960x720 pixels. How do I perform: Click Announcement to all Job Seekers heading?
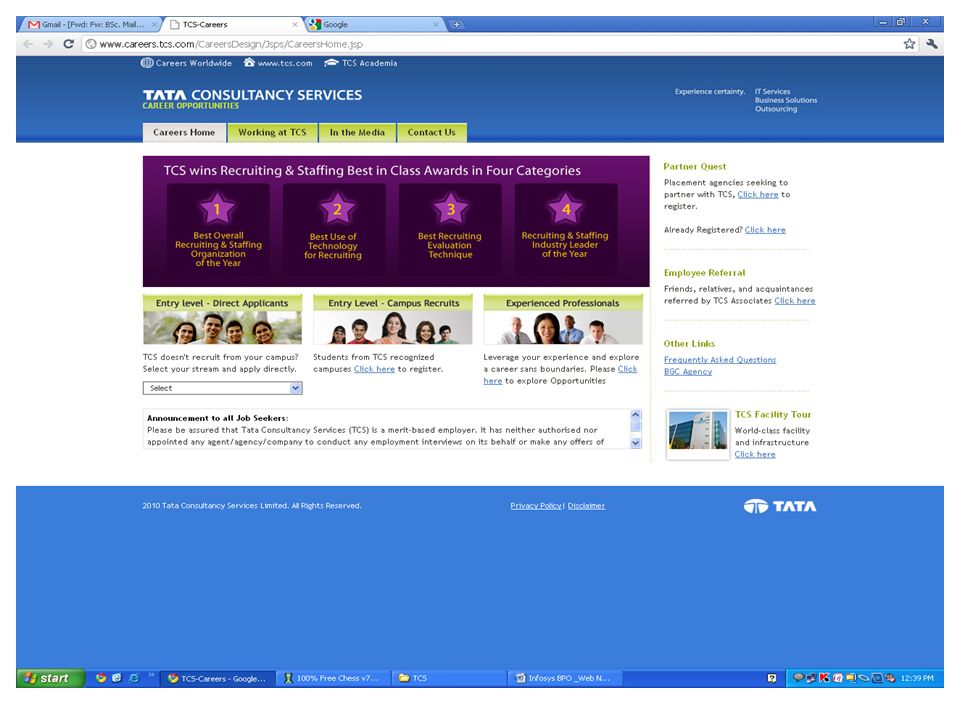(217, 418)
